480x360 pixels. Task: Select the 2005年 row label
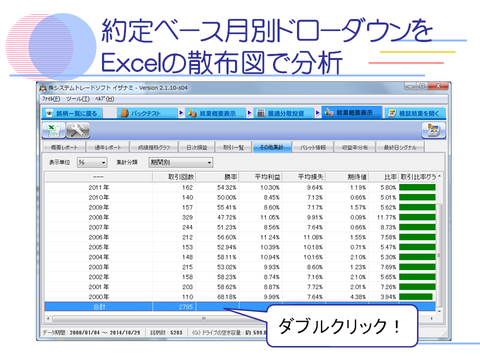point(99,247)
